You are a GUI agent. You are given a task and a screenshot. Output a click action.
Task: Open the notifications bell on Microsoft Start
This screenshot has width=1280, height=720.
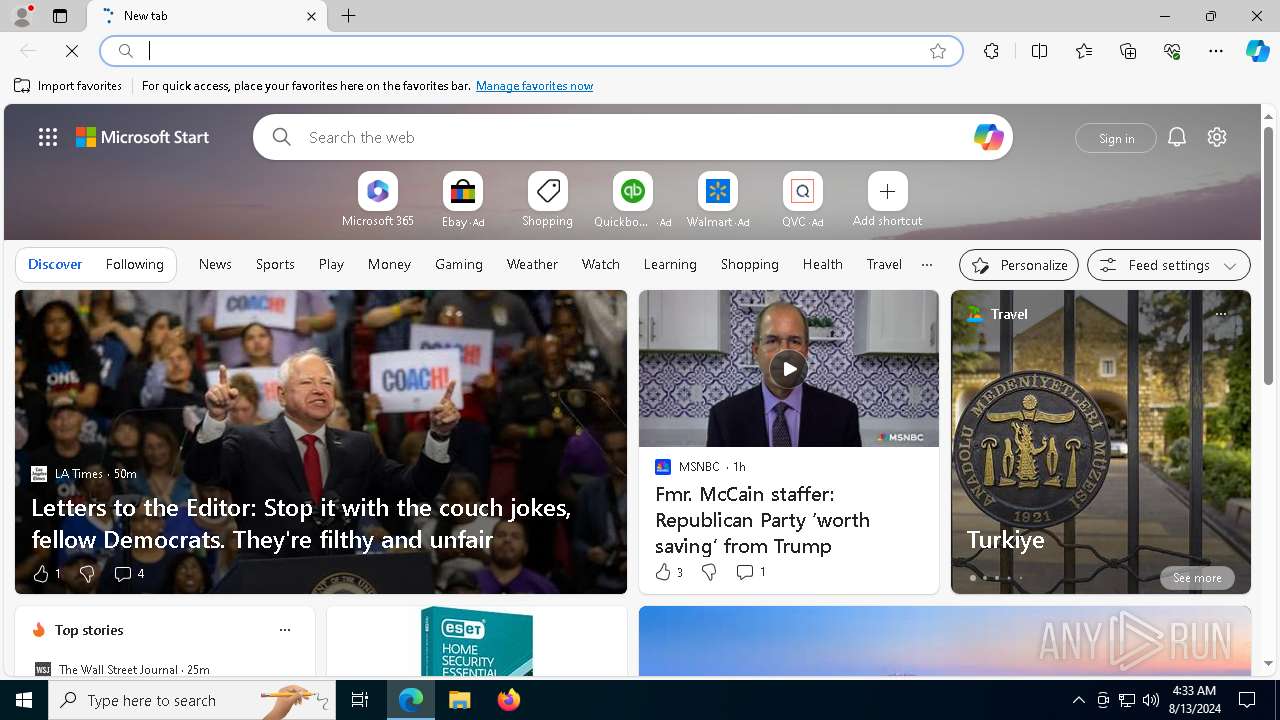[1177, 137]
